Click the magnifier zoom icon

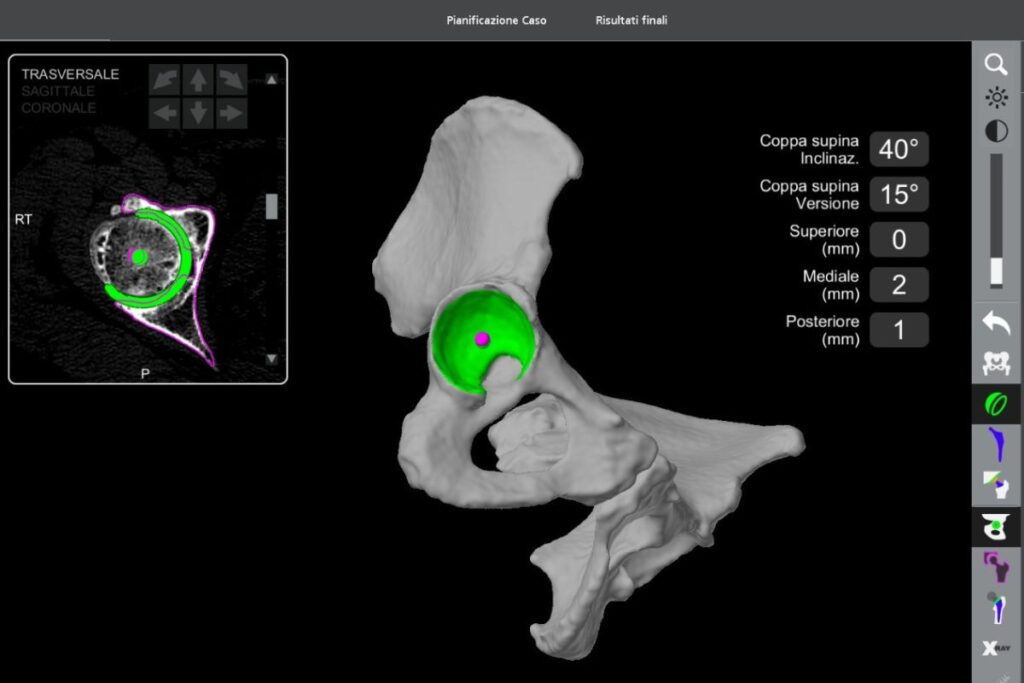click(x=996, y=65)
